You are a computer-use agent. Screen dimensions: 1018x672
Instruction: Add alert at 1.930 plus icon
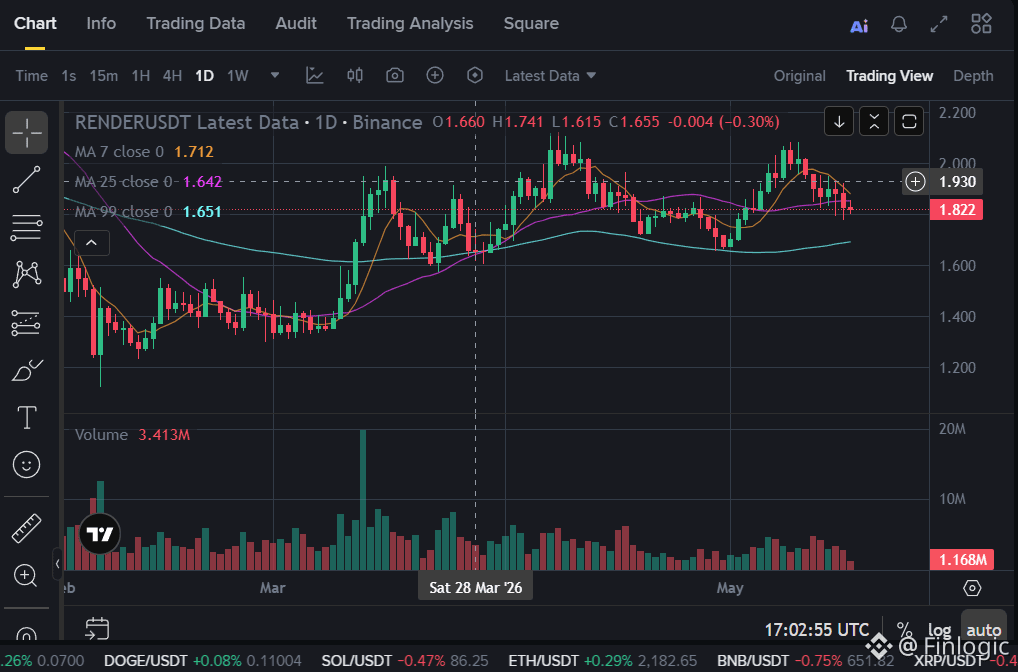[x=915, y=182]
